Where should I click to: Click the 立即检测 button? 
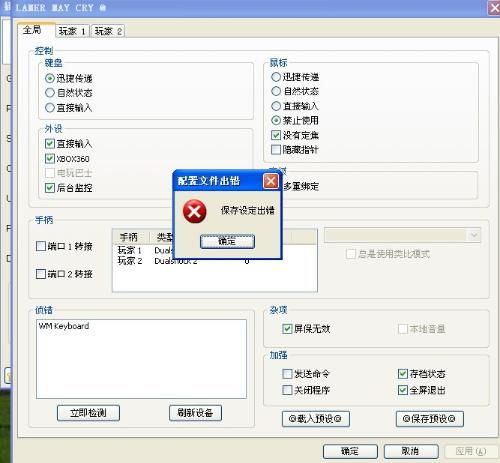(x=88, y=413)
